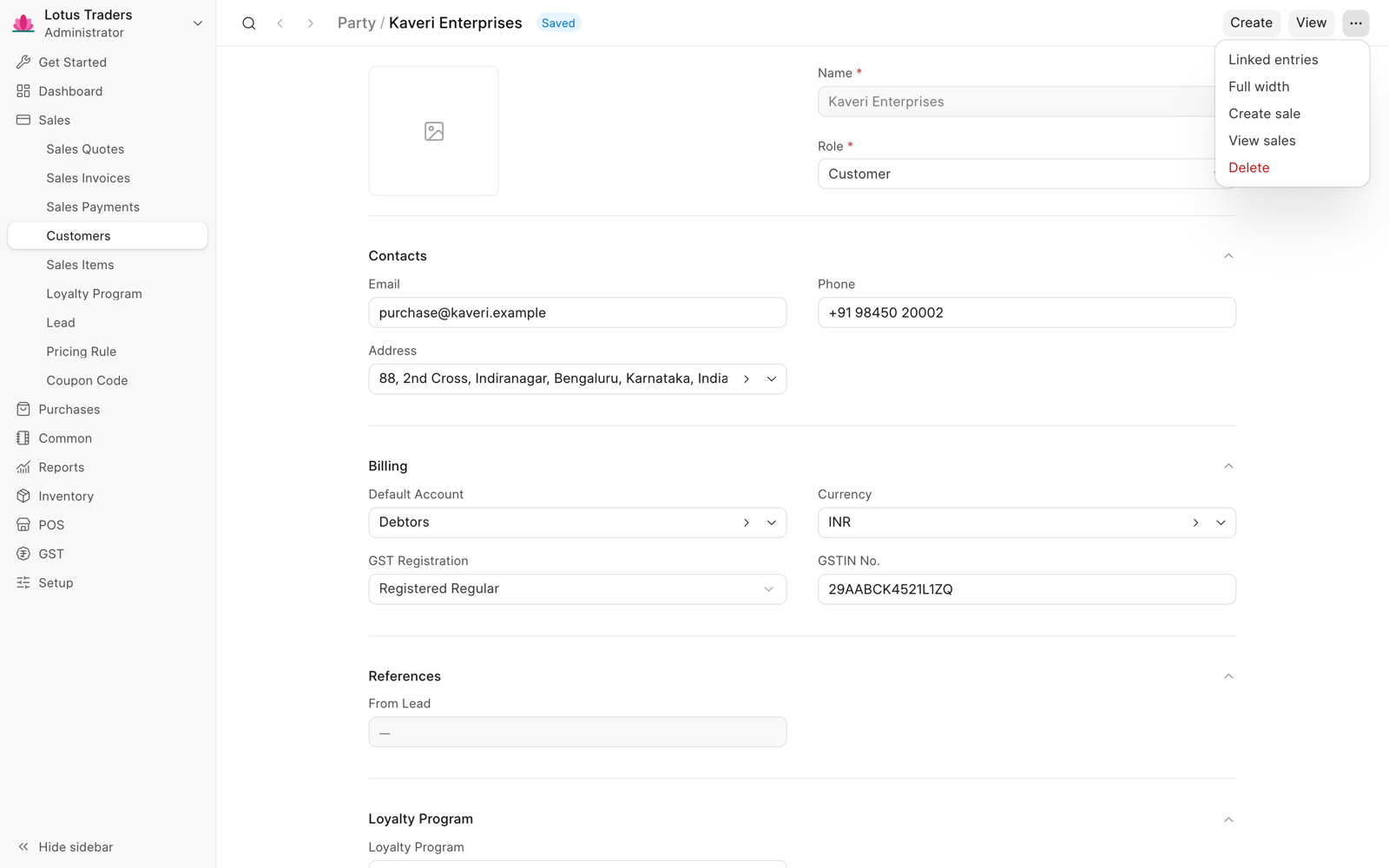Click the image placeholder to upload picture
This screenshot has height=868, width=1389.
tap(433, 131)
